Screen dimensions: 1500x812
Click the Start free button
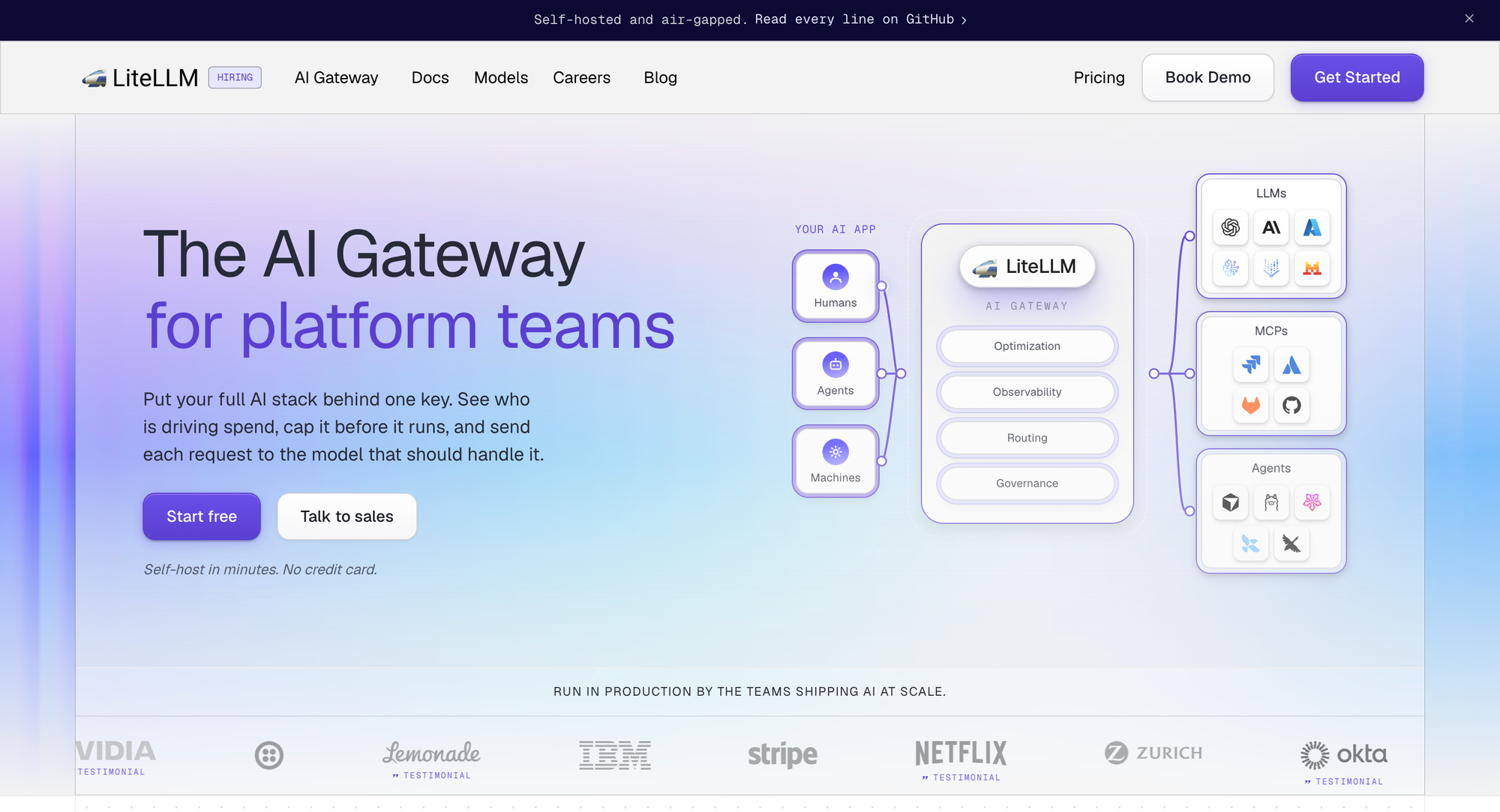pyautogui.click(x=202, y=517)
